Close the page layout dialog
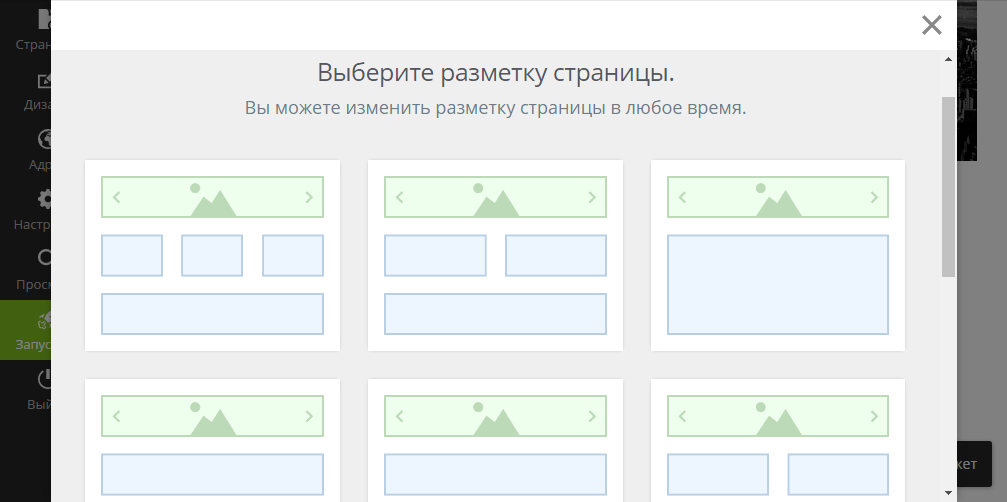The height and width of the screenshot is (502, 1007). tap(931, 25)
